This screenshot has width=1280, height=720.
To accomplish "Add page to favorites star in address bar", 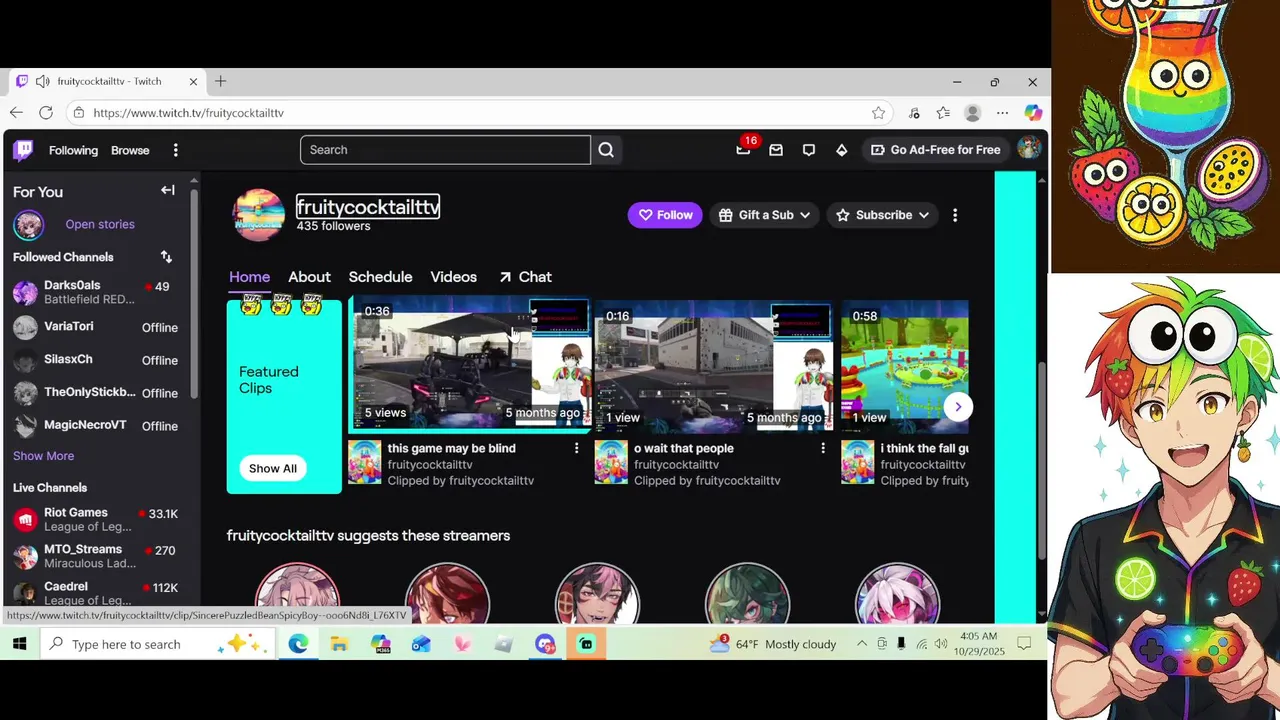I will tap(878, 113).
